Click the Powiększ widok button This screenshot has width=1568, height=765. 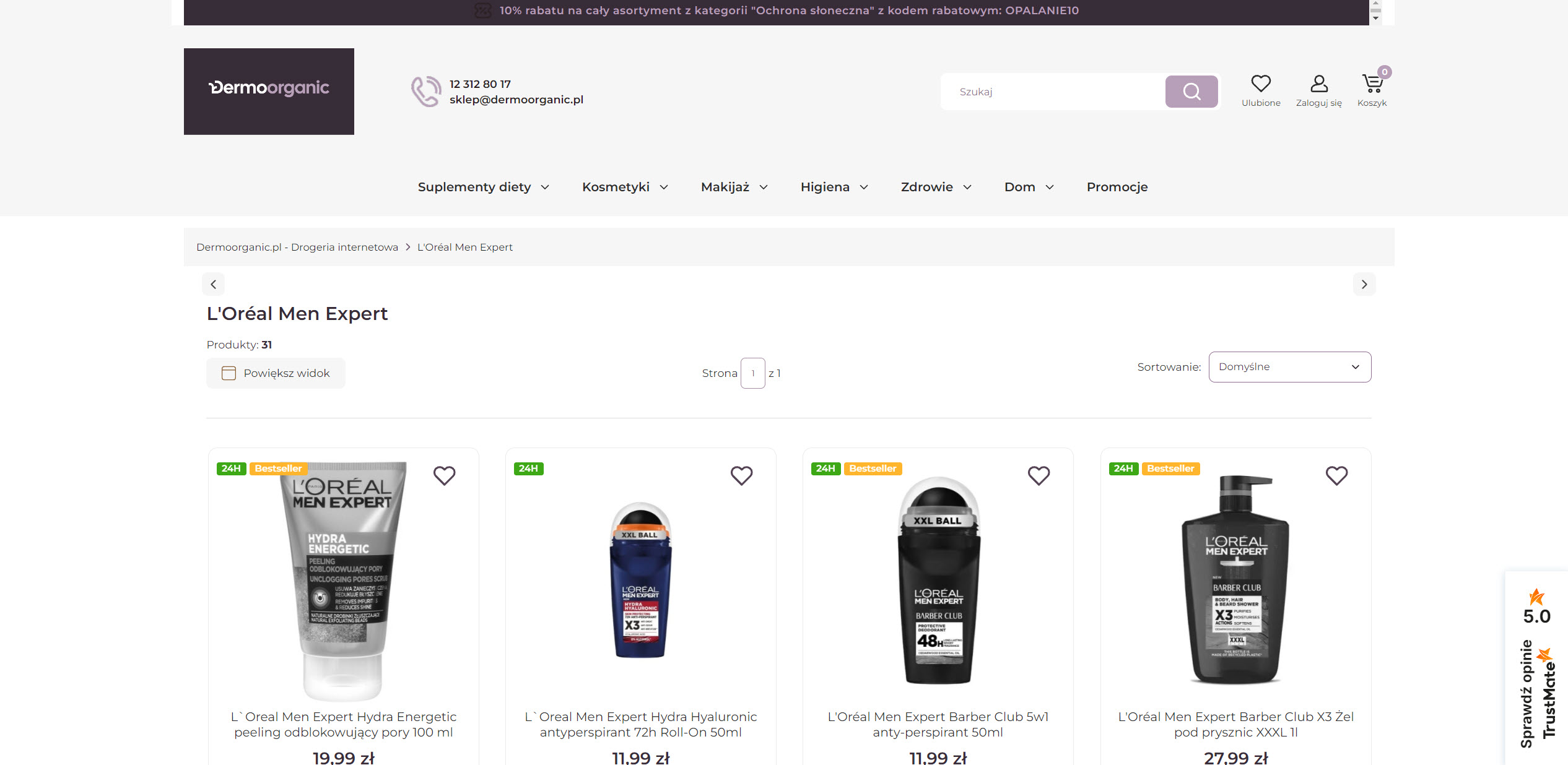[x=276, y=373]
